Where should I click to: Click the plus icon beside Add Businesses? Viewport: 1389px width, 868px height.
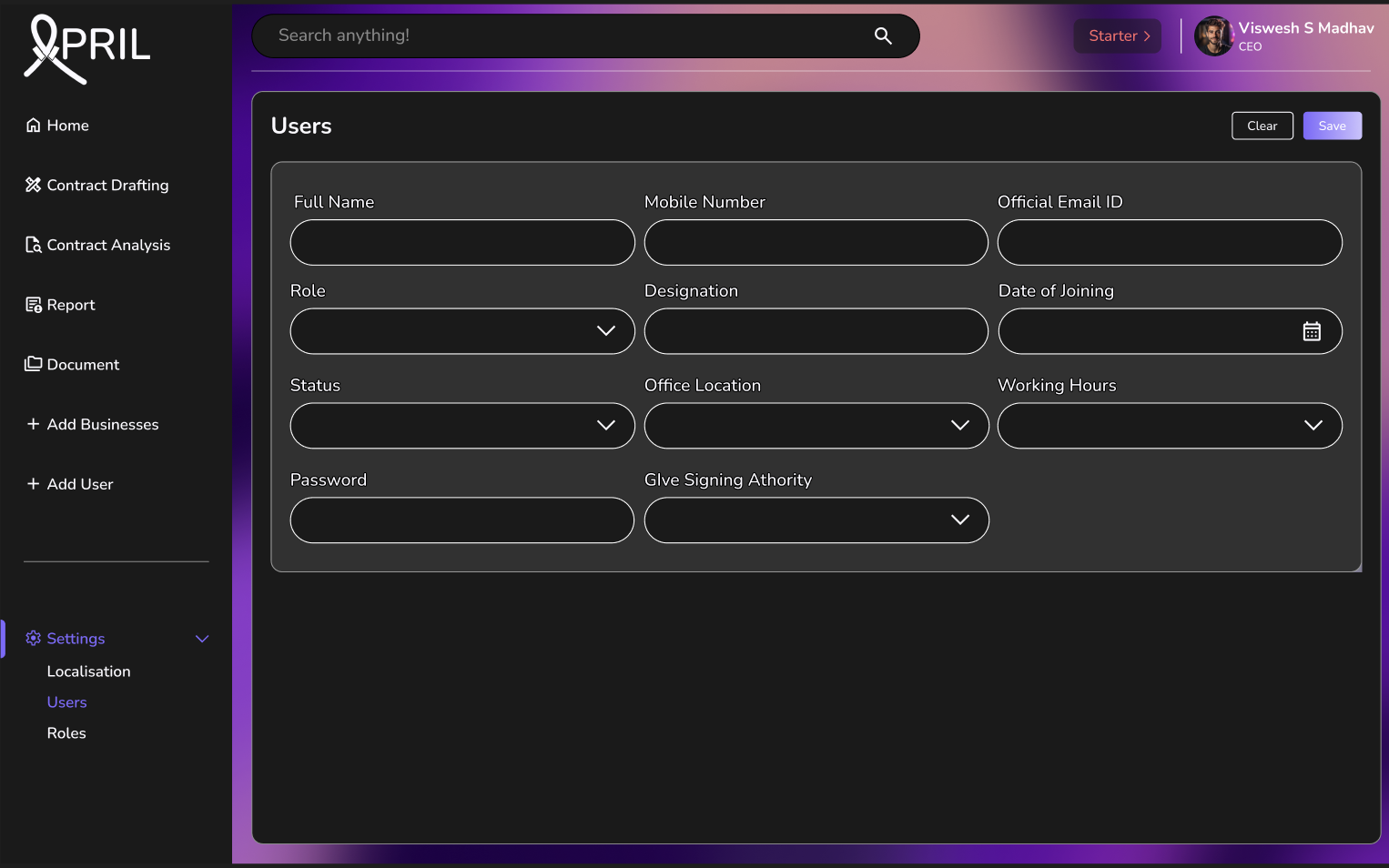(33, 424)
